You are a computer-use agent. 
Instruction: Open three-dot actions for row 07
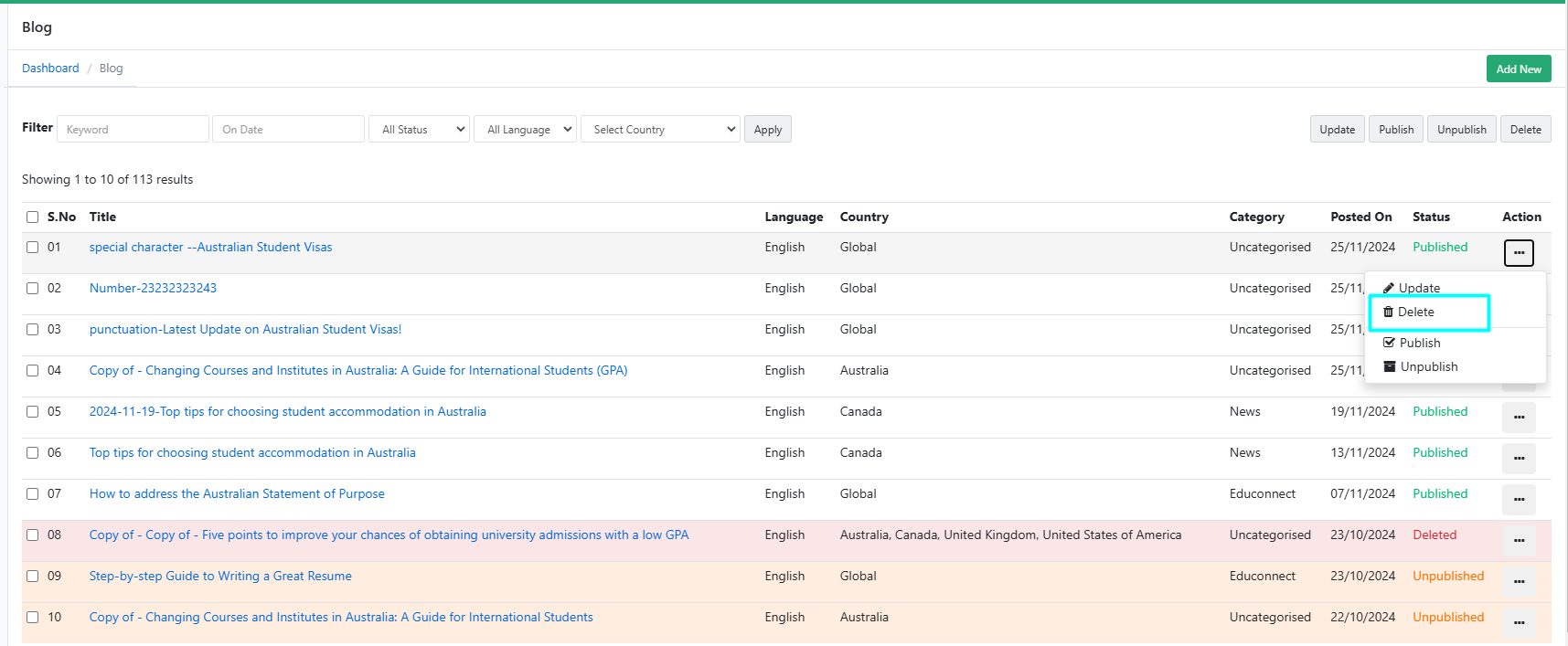point(1519,500)
